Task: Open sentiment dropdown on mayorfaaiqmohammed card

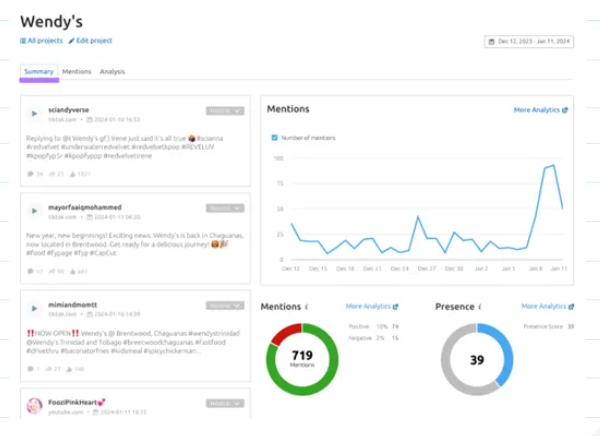Action: coord(225,208)
